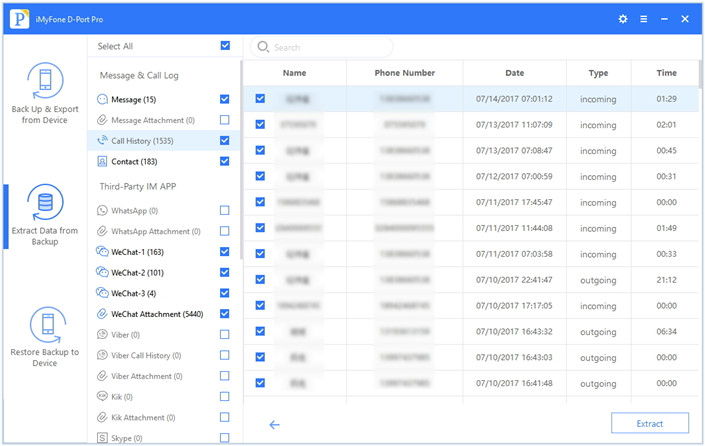This screenshot has width=705, height=446.
Task: Uncheck the Contact (183) checkbox
Action: [225, 161]
